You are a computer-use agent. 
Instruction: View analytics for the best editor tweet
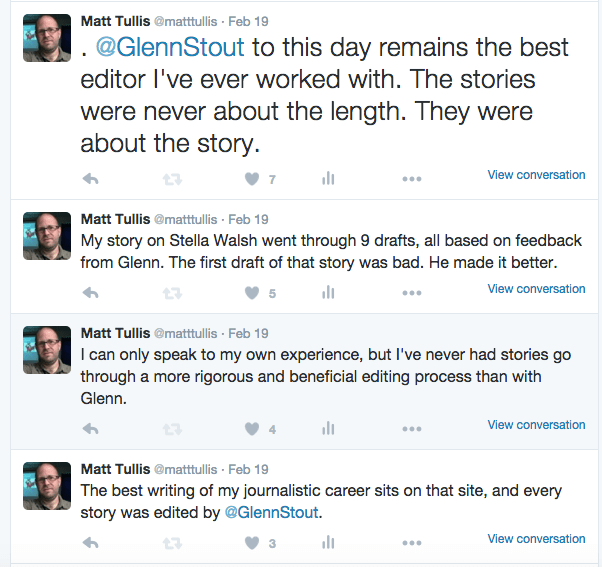pyautogui.click(x=327, y=179)
